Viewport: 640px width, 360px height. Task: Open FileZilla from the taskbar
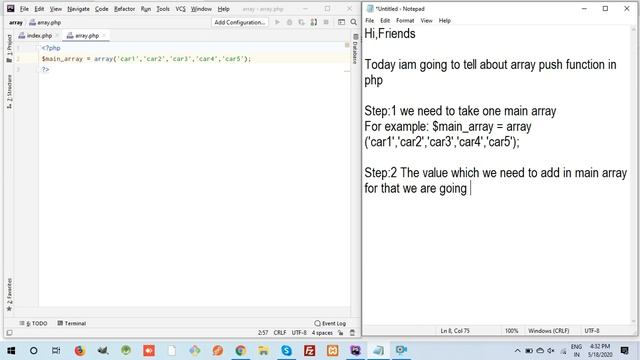(309, 350)
